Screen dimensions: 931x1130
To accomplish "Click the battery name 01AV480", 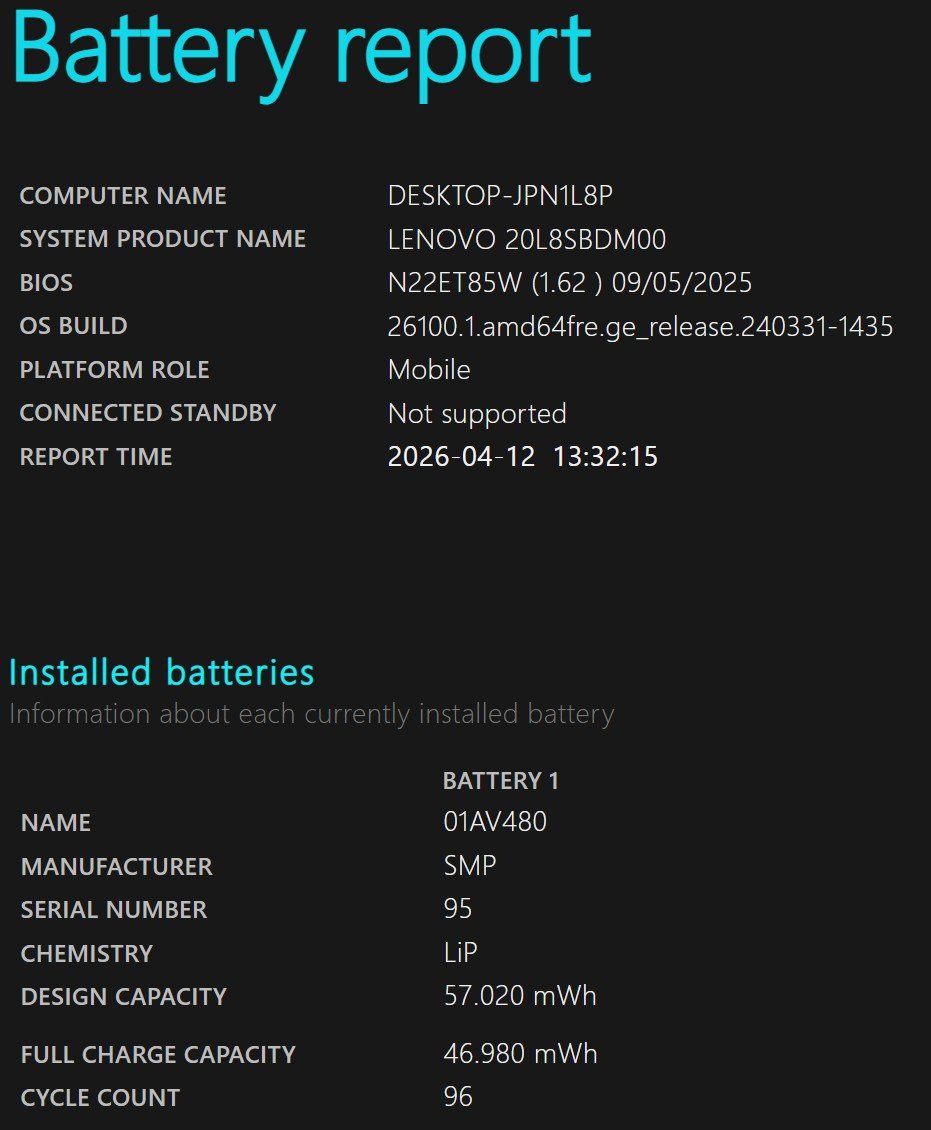I will [x=495, y=822].
